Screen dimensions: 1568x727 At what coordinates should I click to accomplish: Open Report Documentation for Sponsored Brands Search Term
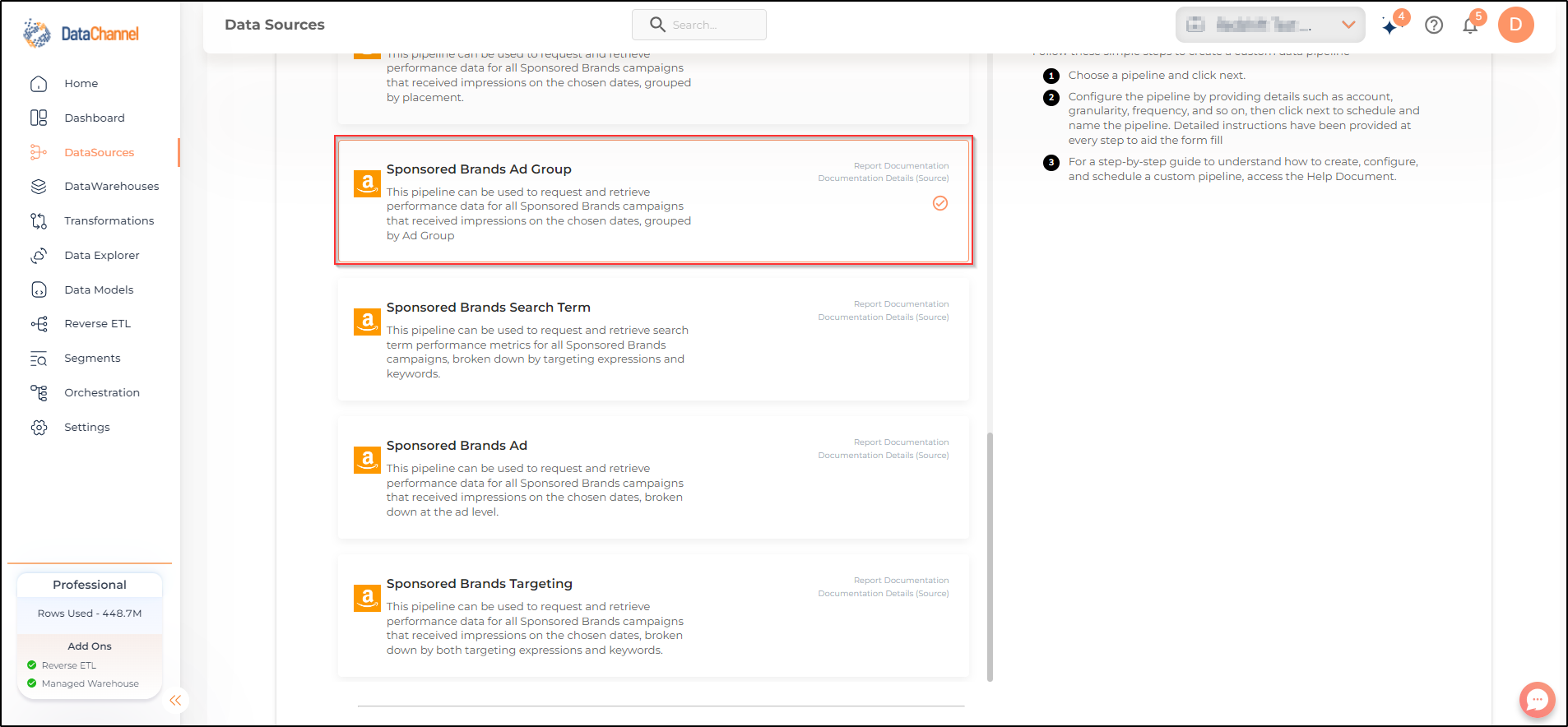[901, 304]
